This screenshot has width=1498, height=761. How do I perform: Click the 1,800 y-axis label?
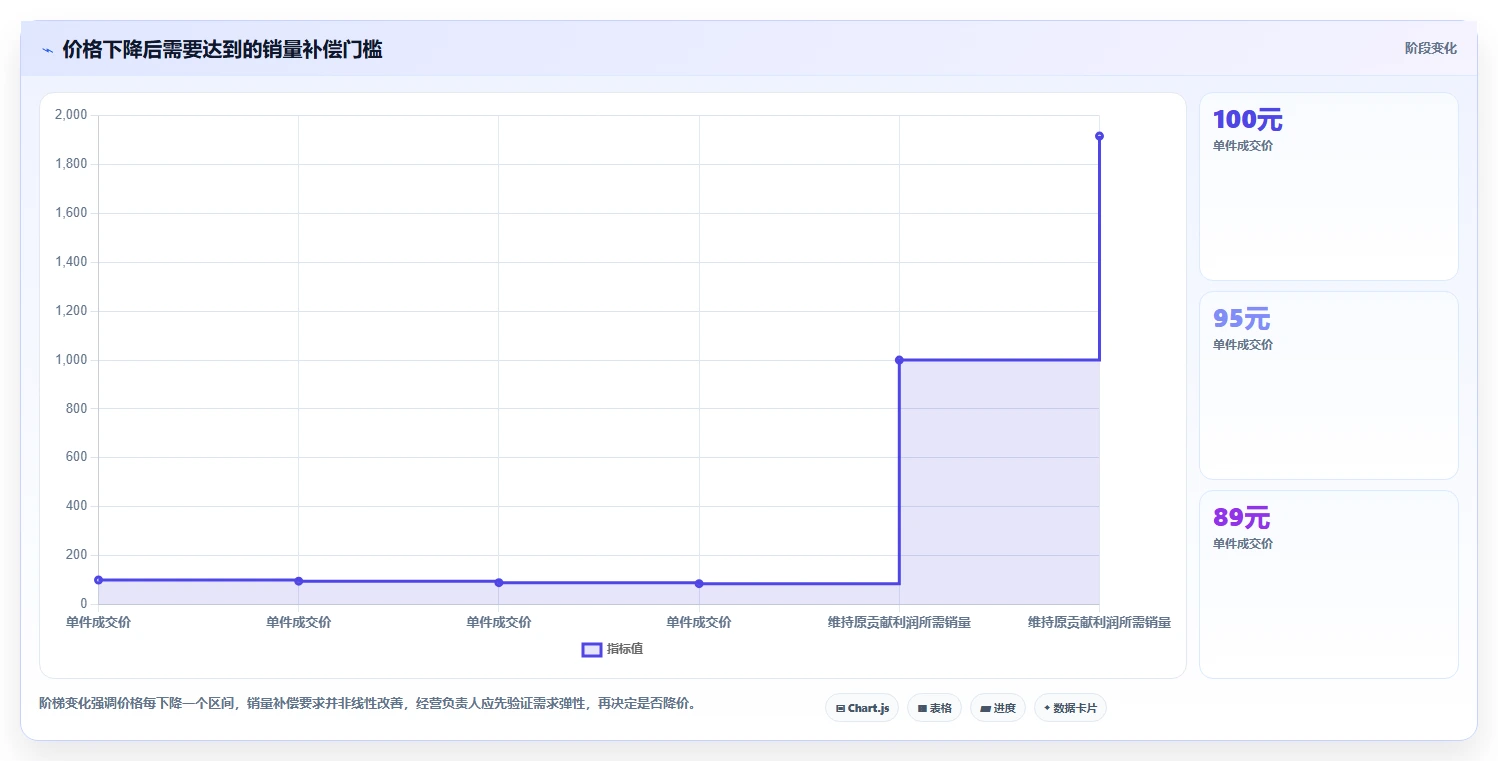click(x=71, y=164)
